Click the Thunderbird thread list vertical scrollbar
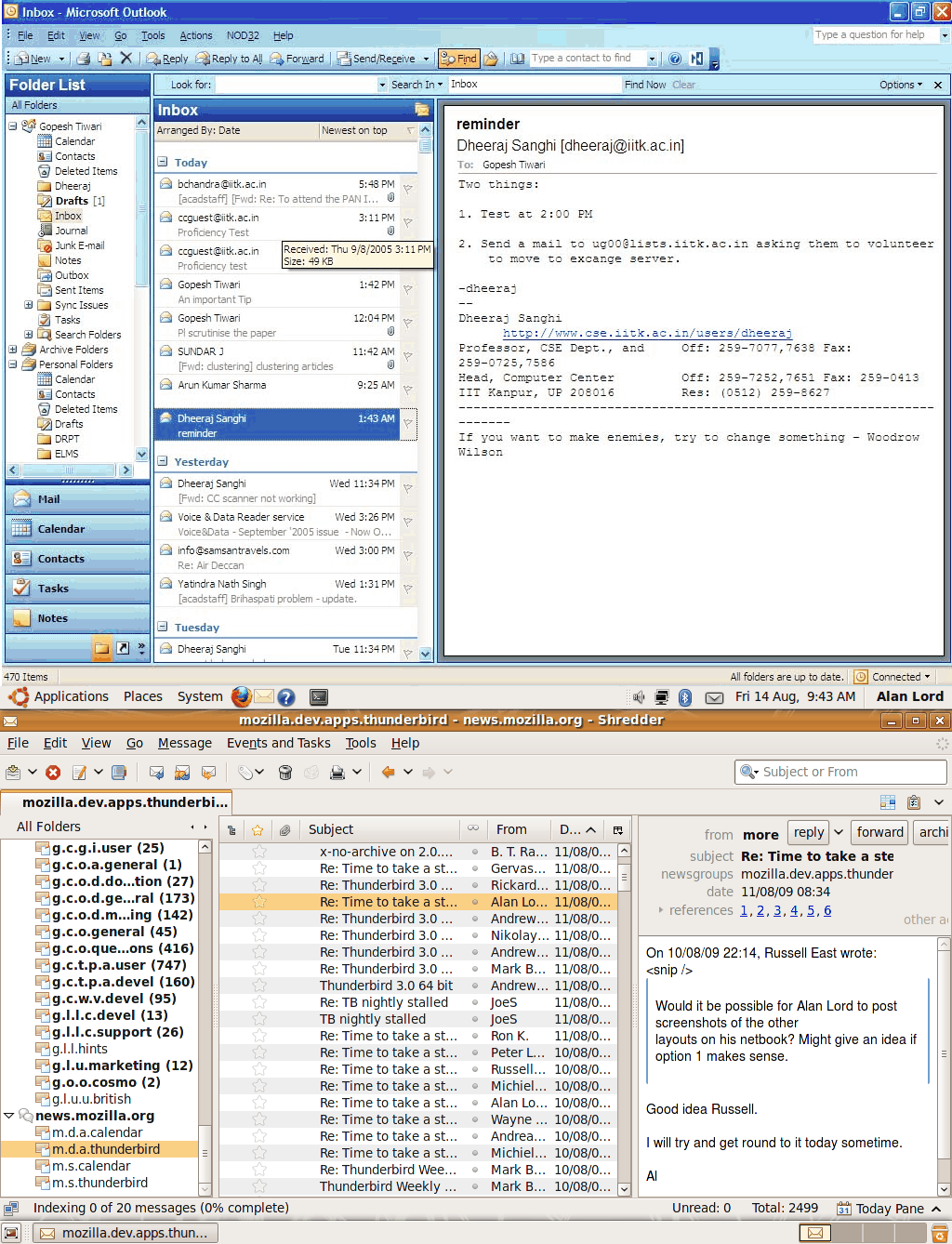The image size is (952, 1244). point(624,1019)
